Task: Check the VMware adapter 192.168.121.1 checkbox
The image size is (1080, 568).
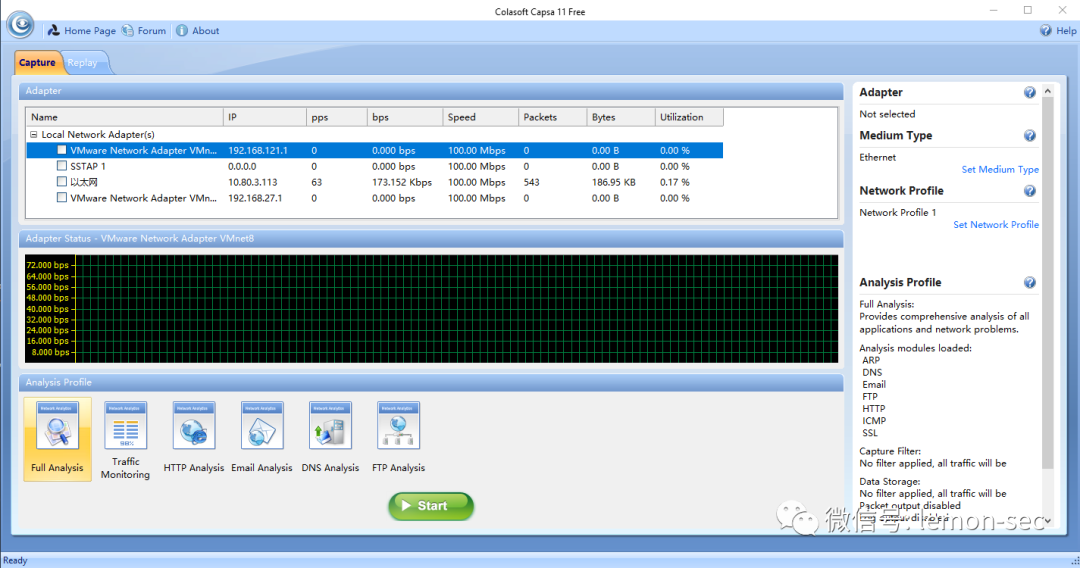Action: click(62, 150)
